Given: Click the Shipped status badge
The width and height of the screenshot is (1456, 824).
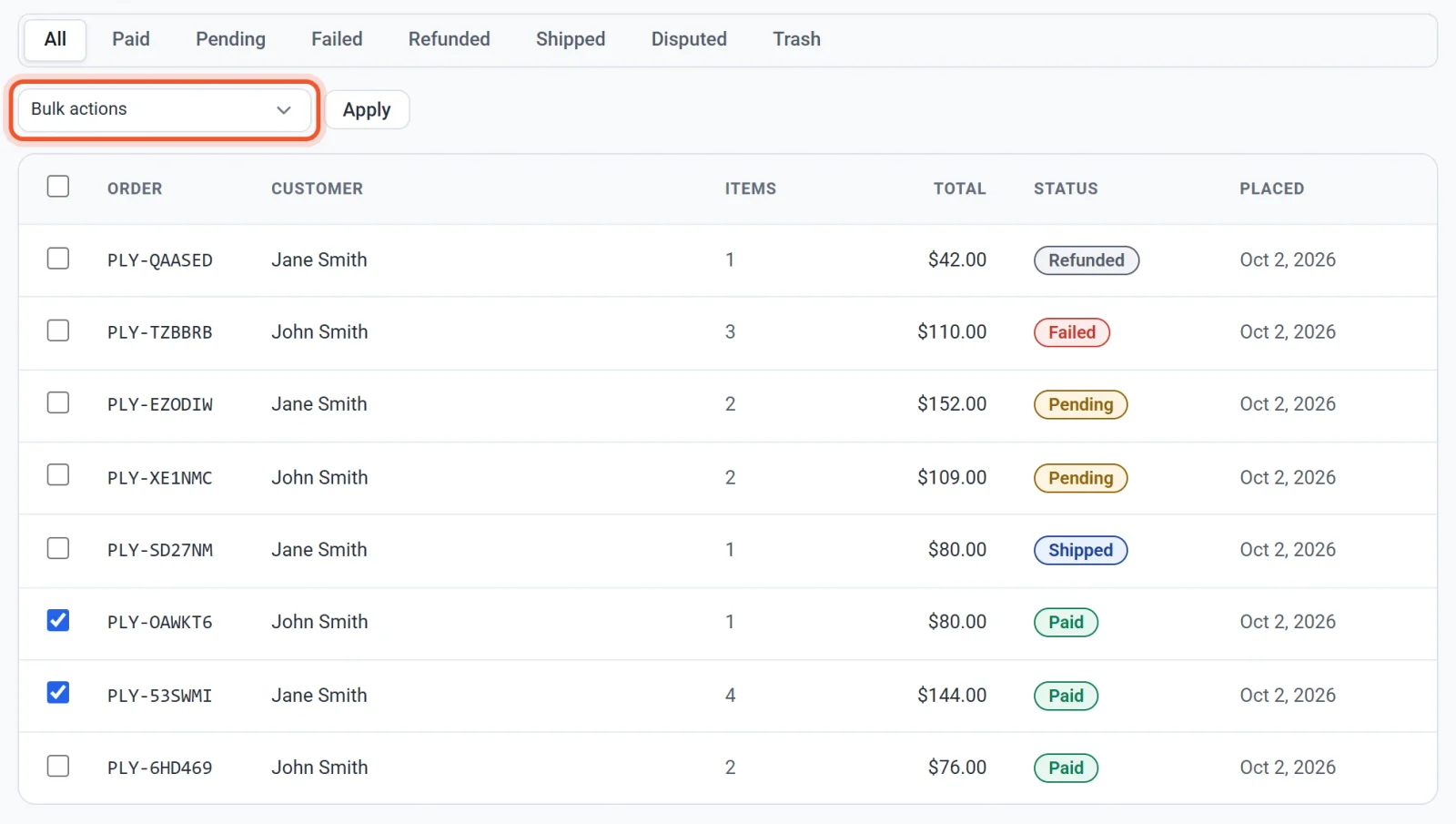Looking at the screenshot, I should tap(1080, 550).
